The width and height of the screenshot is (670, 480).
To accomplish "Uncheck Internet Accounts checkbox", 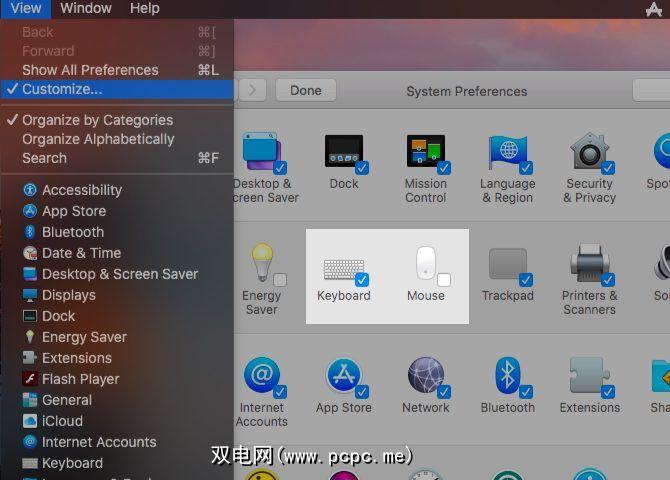I will (x=280, y=392).
